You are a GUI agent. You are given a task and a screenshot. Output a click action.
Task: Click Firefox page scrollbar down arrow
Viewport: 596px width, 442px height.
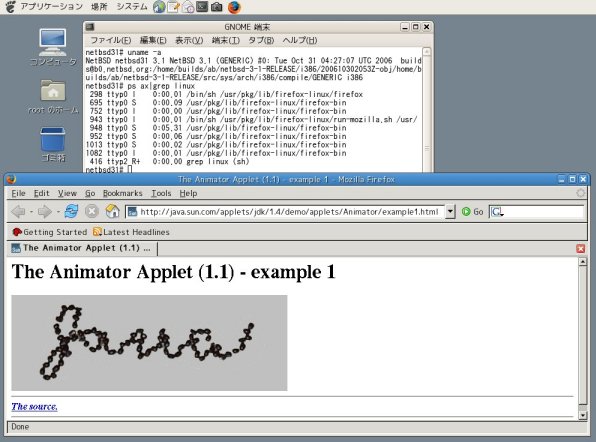coord(582,415)
